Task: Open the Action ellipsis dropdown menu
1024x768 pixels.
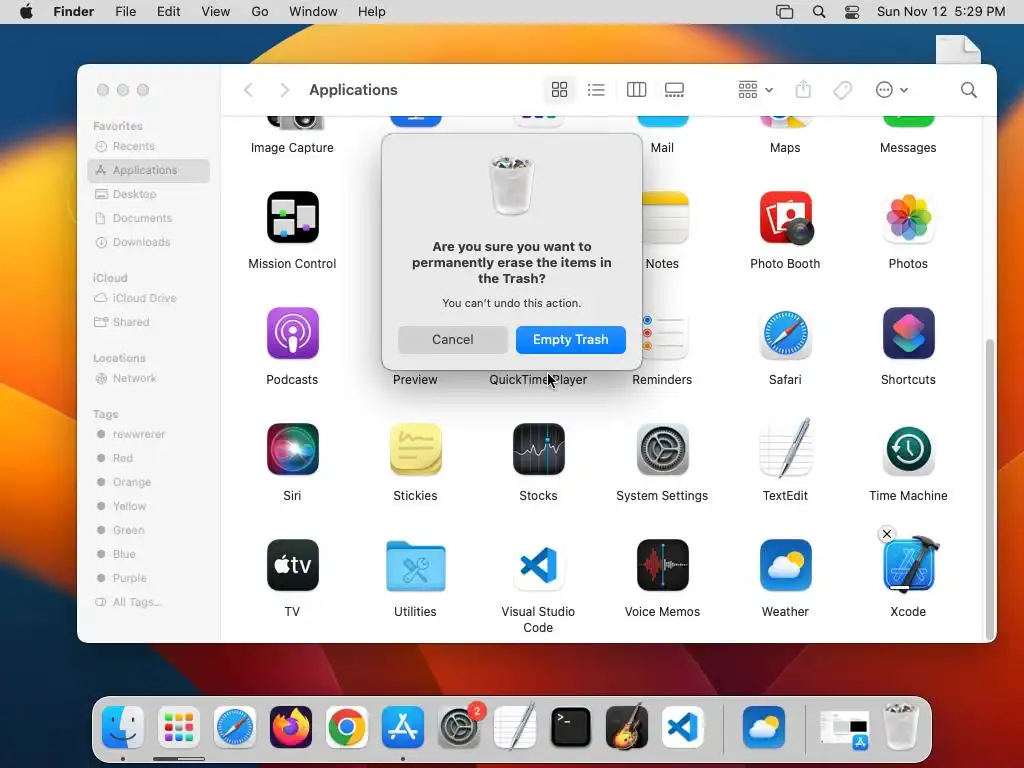Action: pos(891,89)
